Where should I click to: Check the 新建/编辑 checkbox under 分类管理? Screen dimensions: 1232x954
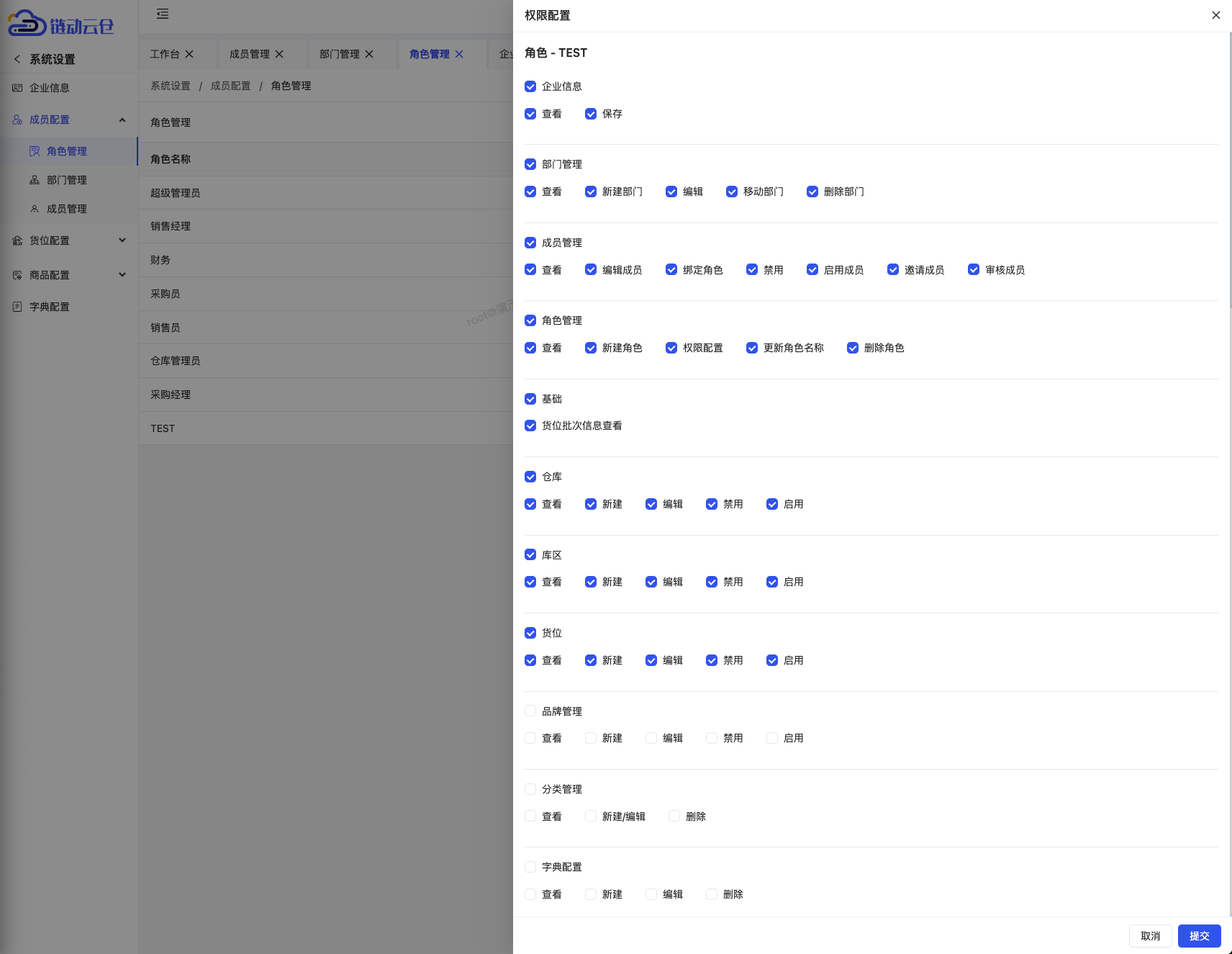591,816
